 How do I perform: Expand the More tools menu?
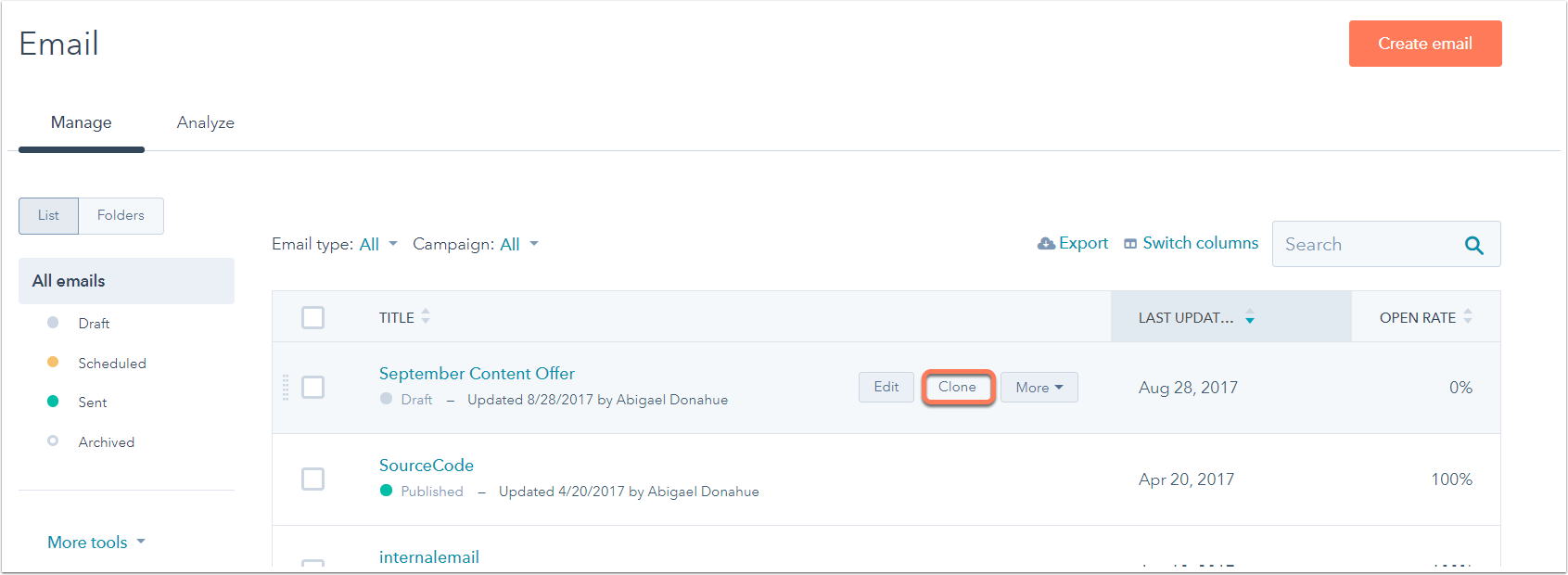(x=96, y=543)
